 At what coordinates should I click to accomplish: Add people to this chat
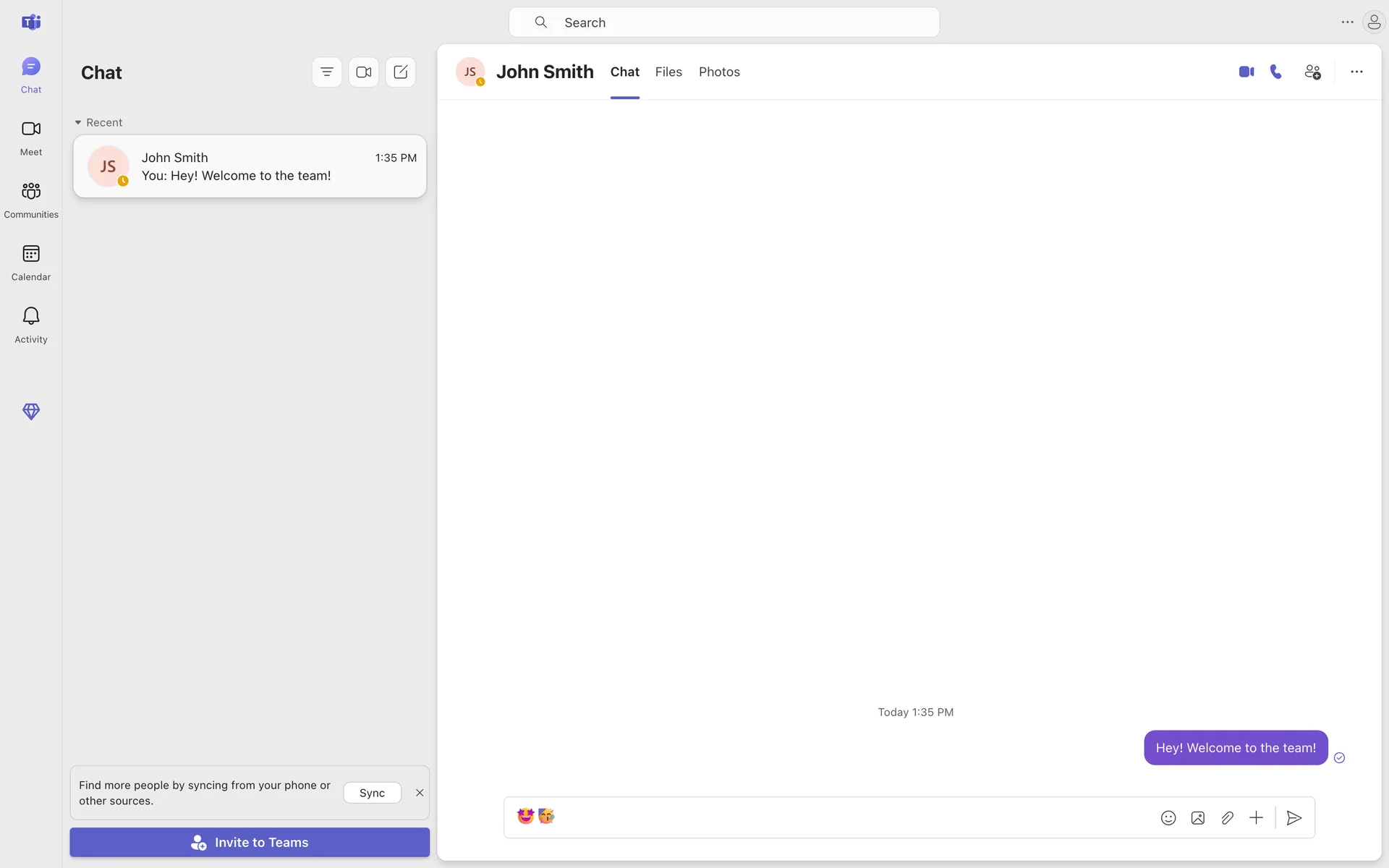[x=1312, y=72]
